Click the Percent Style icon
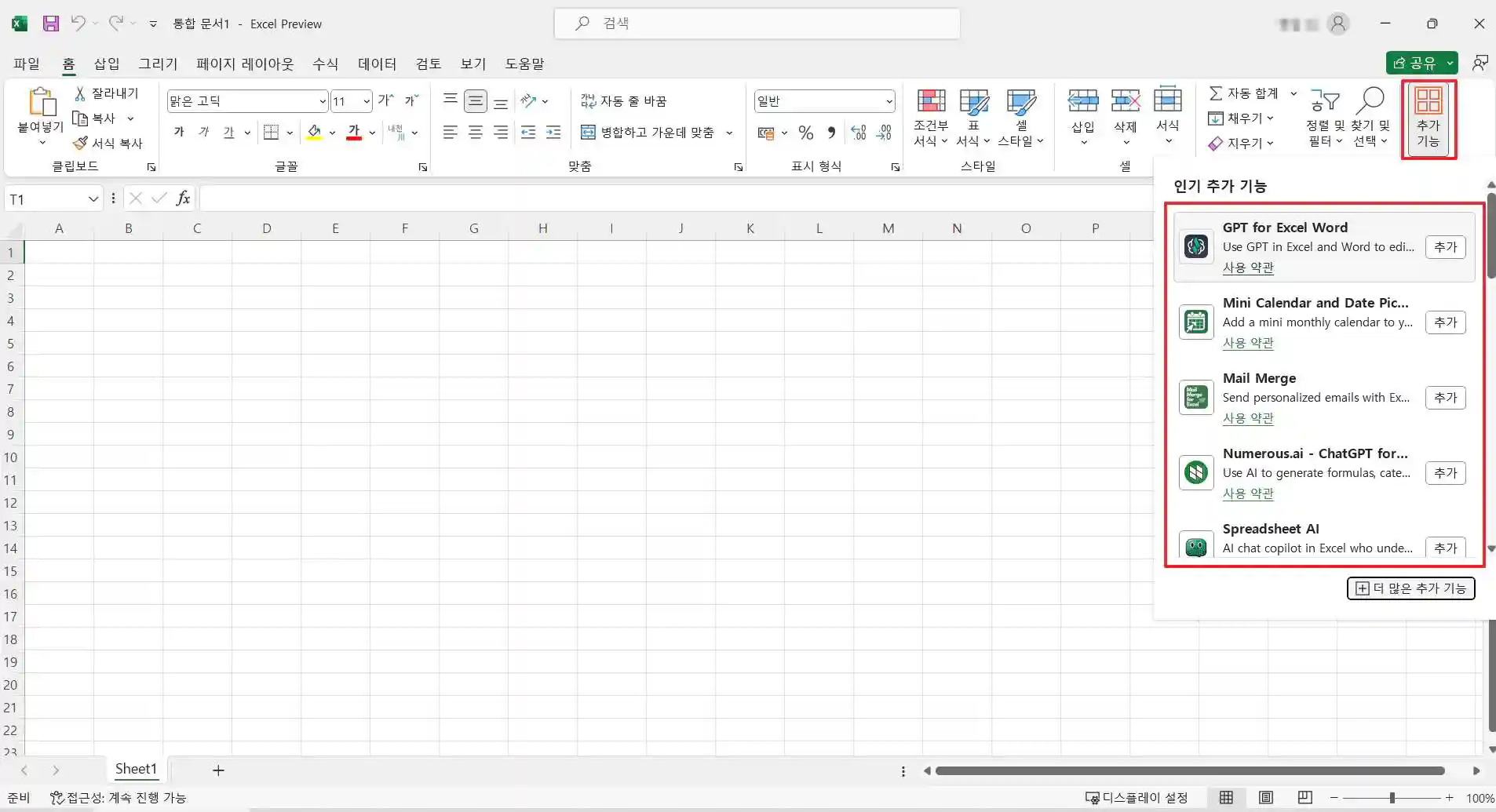This screenshot has width=1496, height=812. tap(806, 133)
